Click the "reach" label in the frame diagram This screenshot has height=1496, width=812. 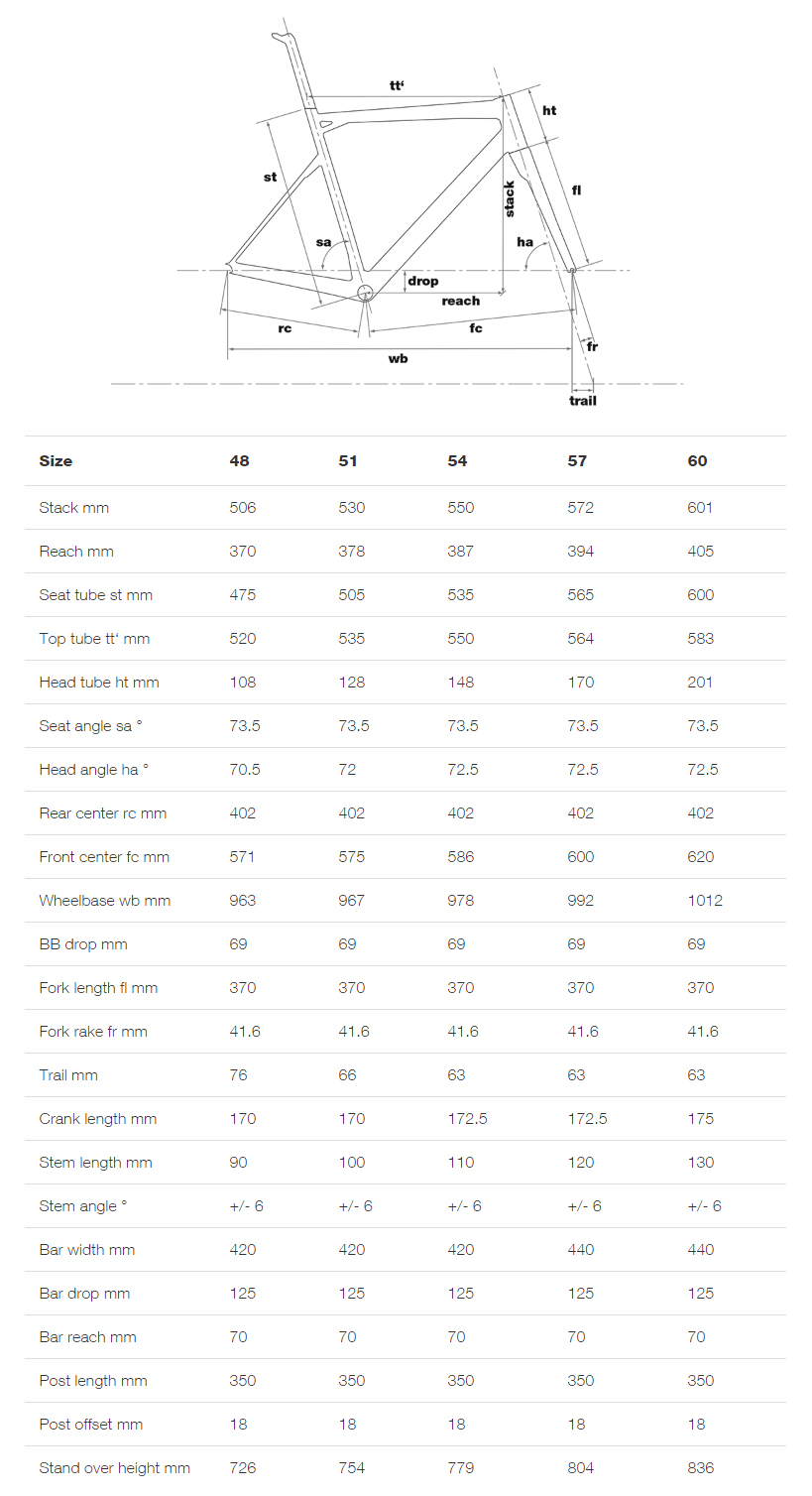pyautogui.click(x=461, y=301)
